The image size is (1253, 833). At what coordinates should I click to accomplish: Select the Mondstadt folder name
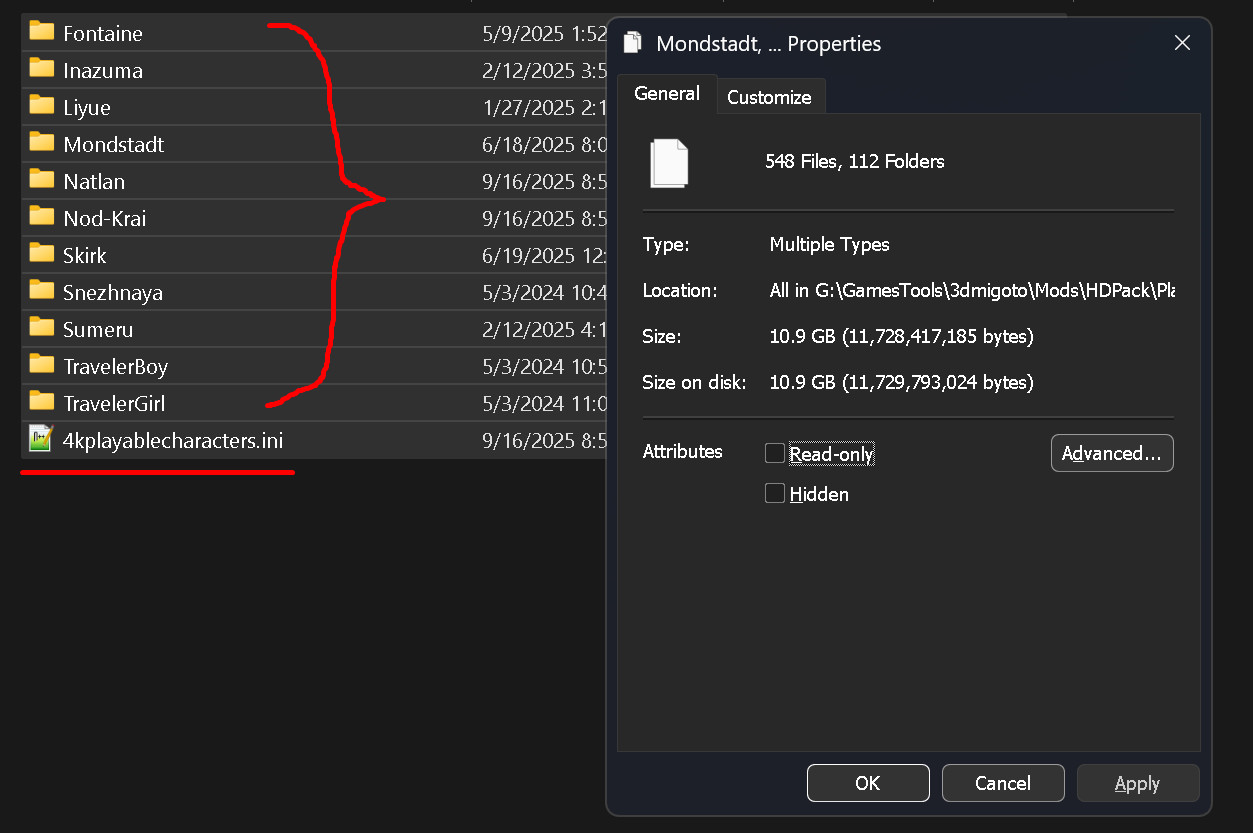pos(113,144)
